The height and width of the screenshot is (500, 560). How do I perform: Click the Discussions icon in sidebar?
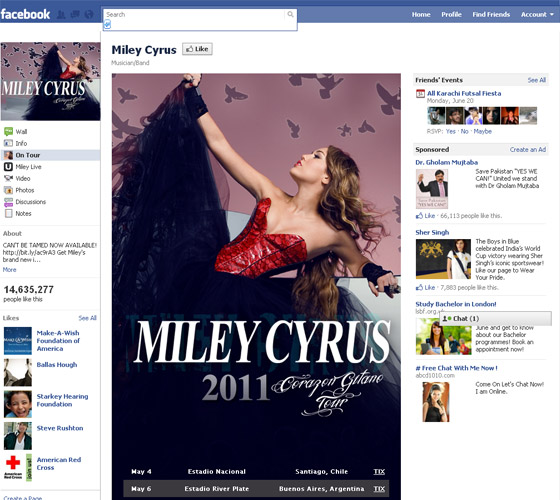(x=8, y=202)
